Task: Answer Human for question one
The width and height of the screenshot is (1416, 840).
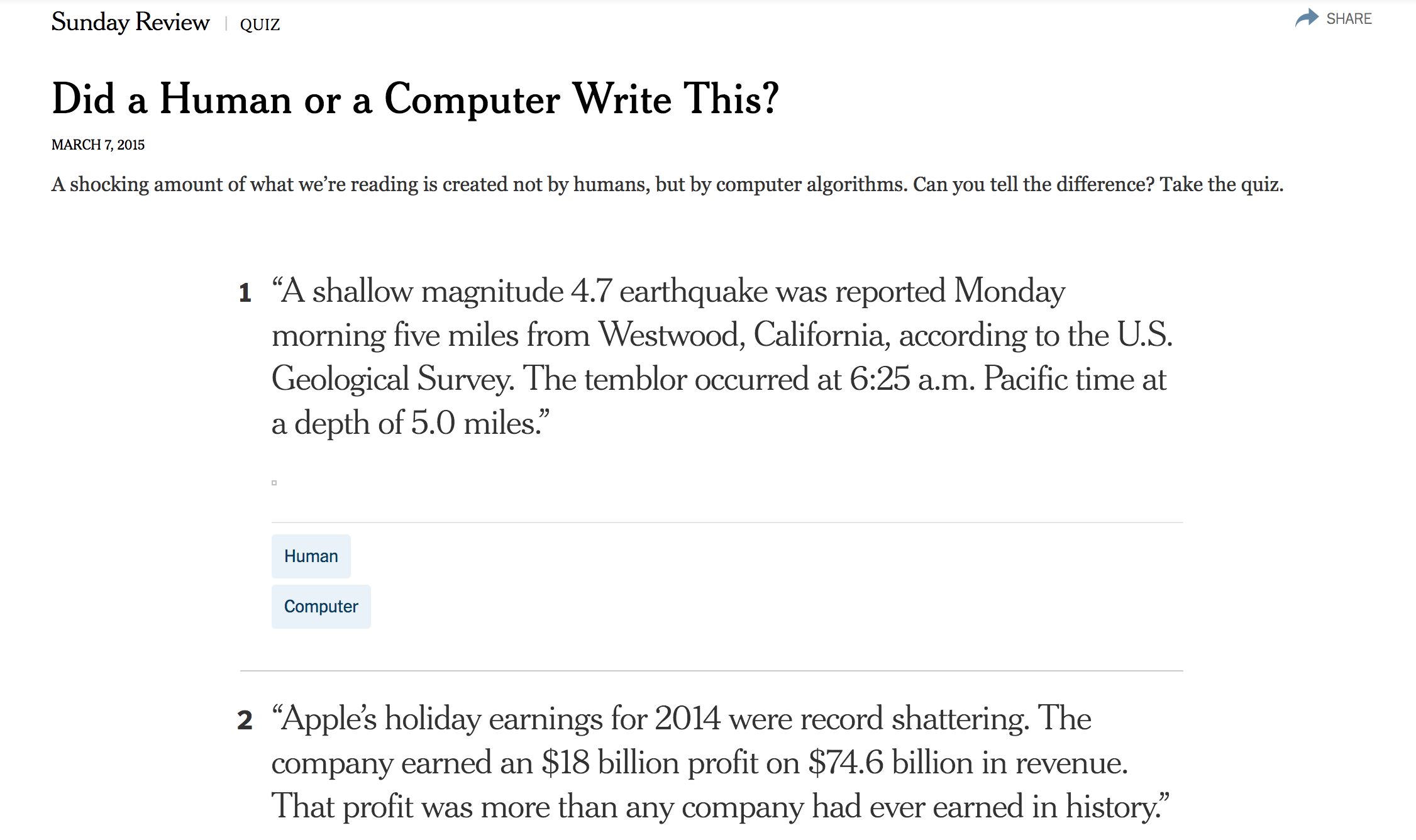Action: click(311, 556)
